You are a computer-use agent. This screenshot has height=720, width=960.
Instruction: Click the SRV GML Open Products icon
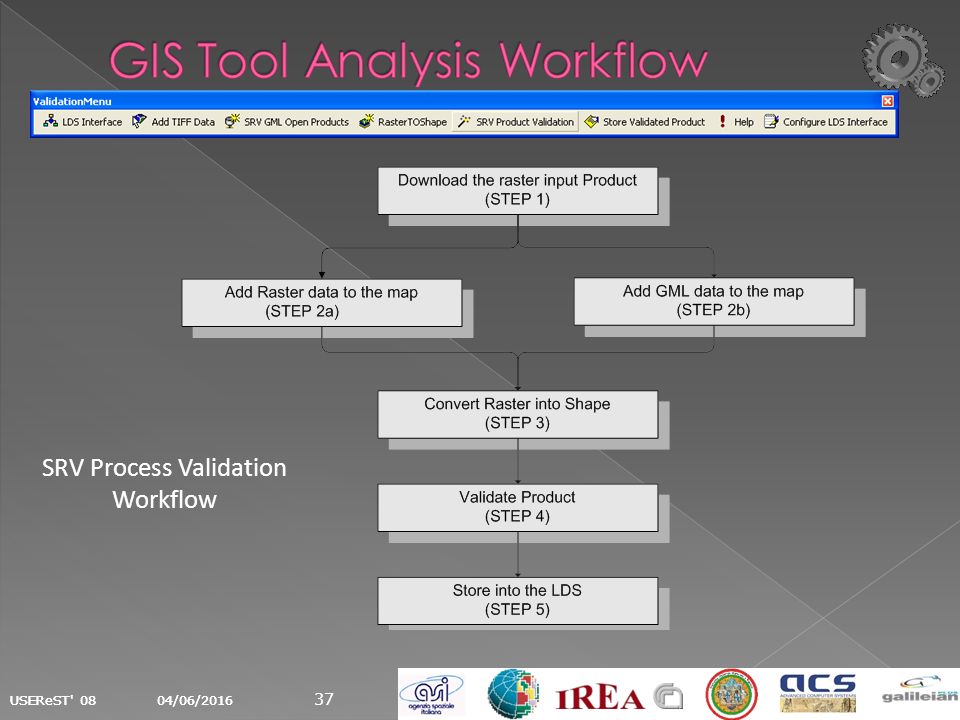232,121
